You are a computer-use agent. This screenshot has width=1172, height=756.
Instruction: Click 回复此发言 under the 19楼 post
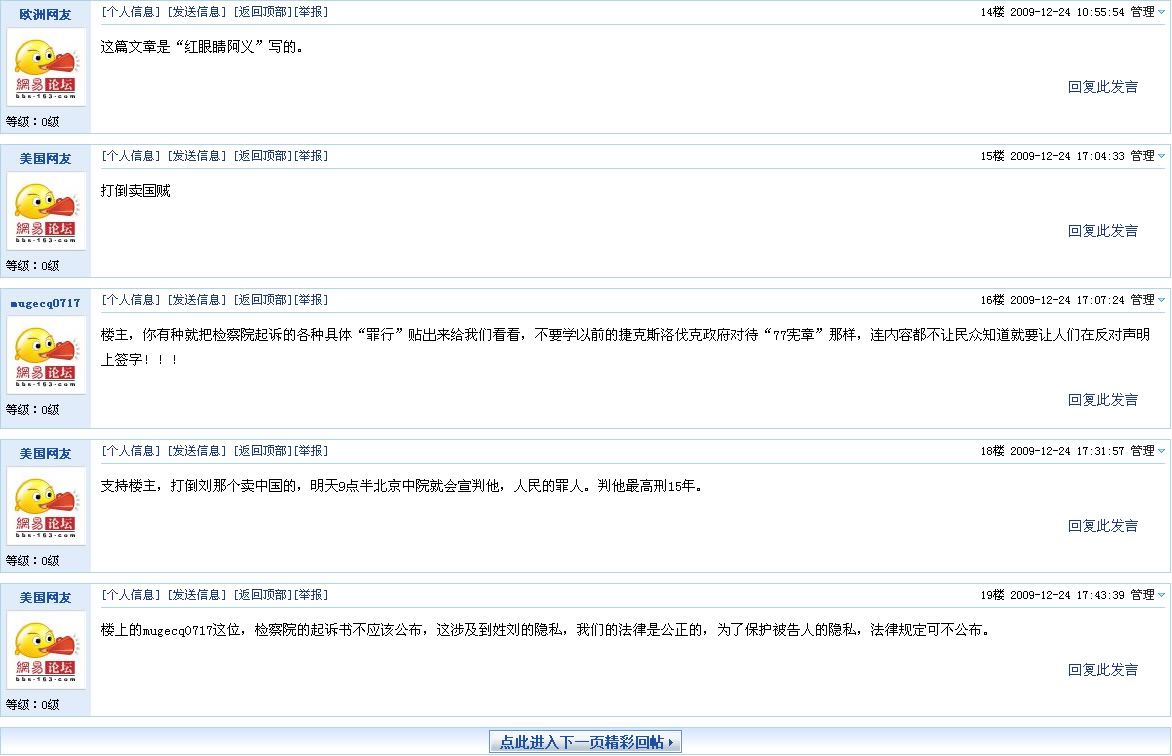click(1102, 670)
